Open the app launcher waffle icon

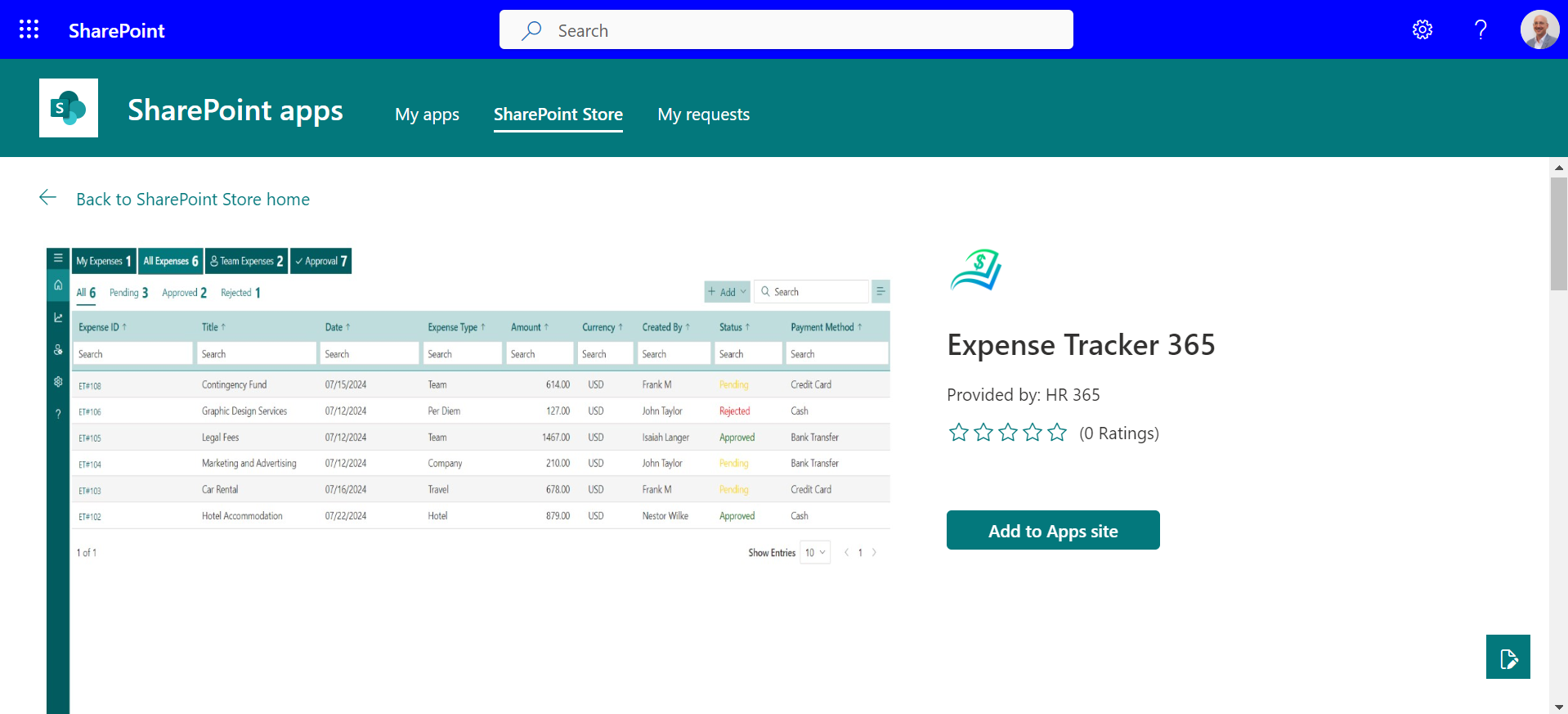pyautogui.click(x=29, y=29)
